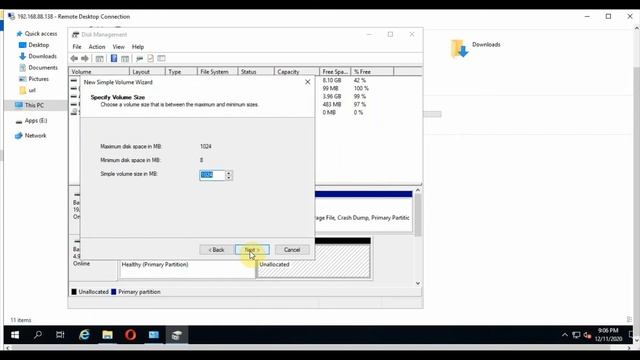Image resolution: width=640 pixels, height=360 pixels.
Task: Click the 483 MB free space value
Action: pyautogui.click(x=332, y=104)
